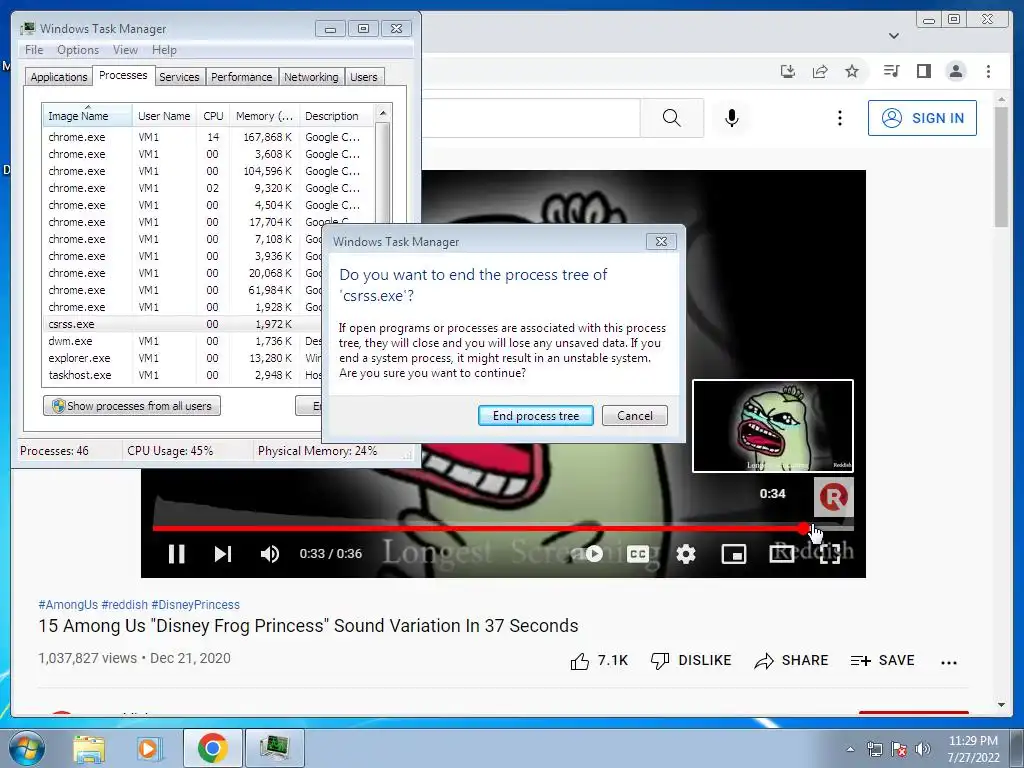Click the YouTube search magnifier button
1024x768 pixels.
[671, 118]
